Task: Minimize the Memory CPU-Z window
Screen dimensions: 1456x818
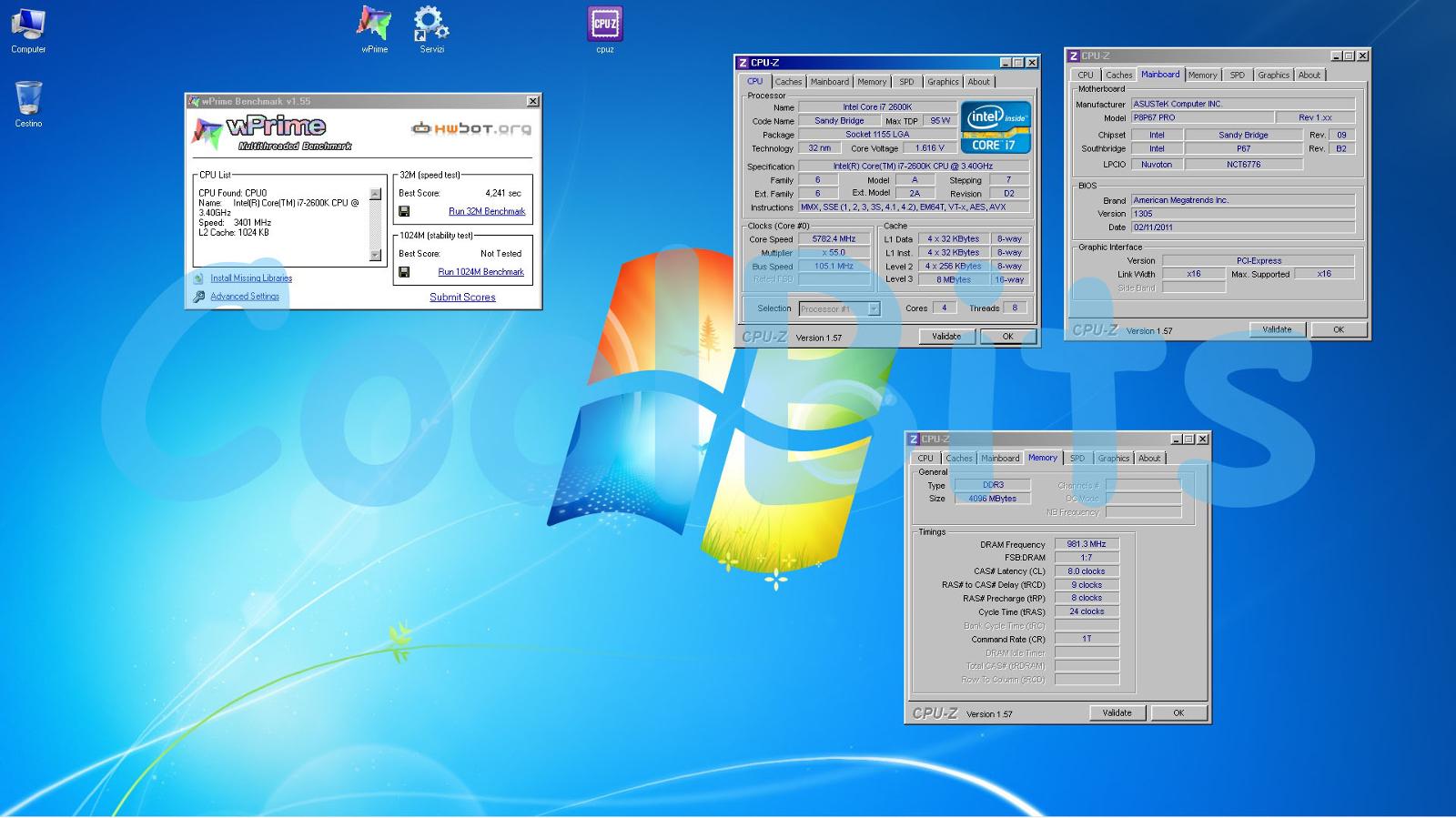Action: pos(1176,439)
